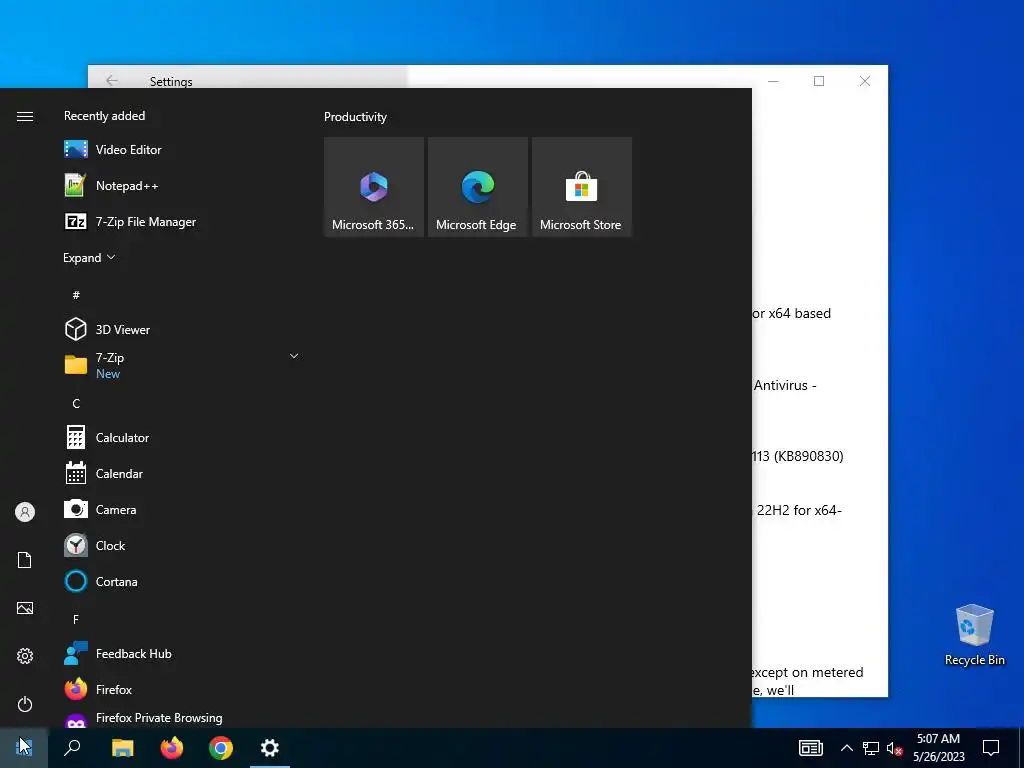Click the Recently added heading

[x=104, y=116]
